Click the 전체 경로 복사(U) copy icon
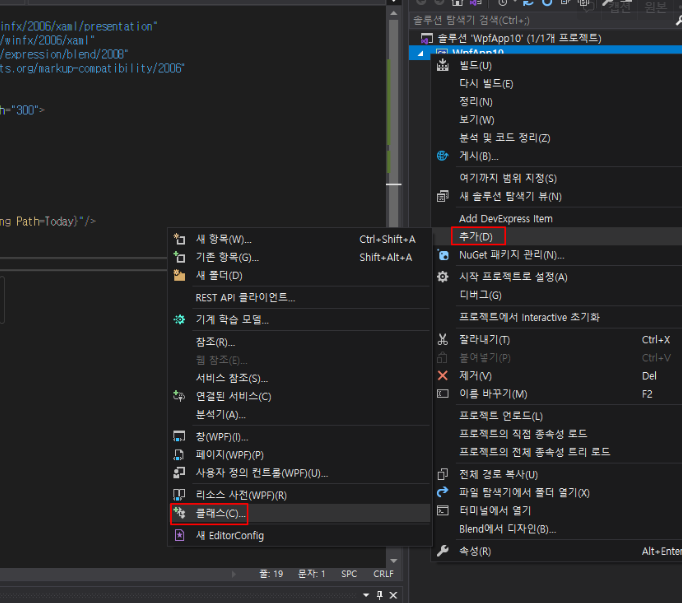This screenshot has width=682, height=603. coord(443,474)
